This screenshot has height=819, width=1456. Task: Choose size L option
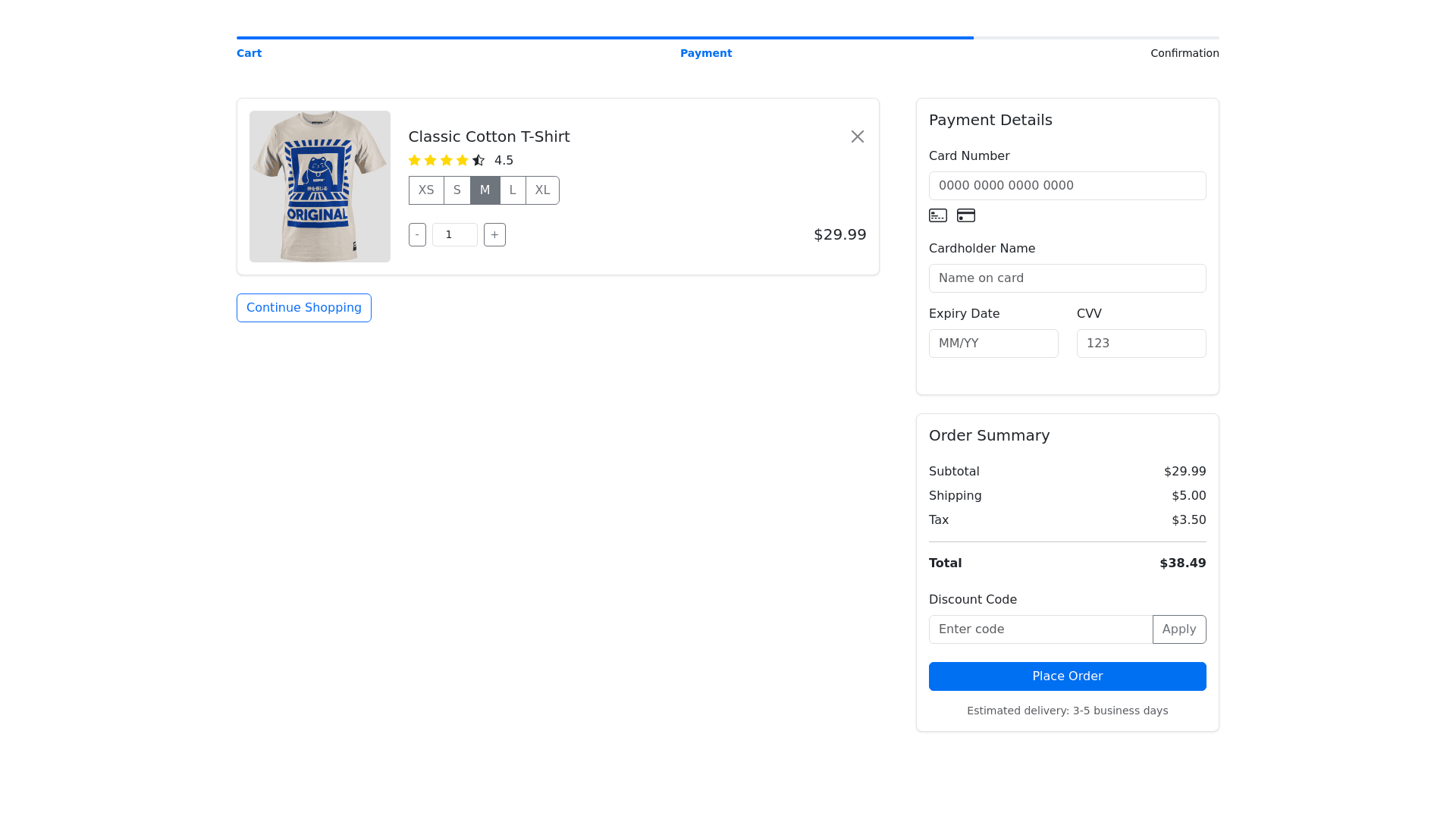point(513,190)
